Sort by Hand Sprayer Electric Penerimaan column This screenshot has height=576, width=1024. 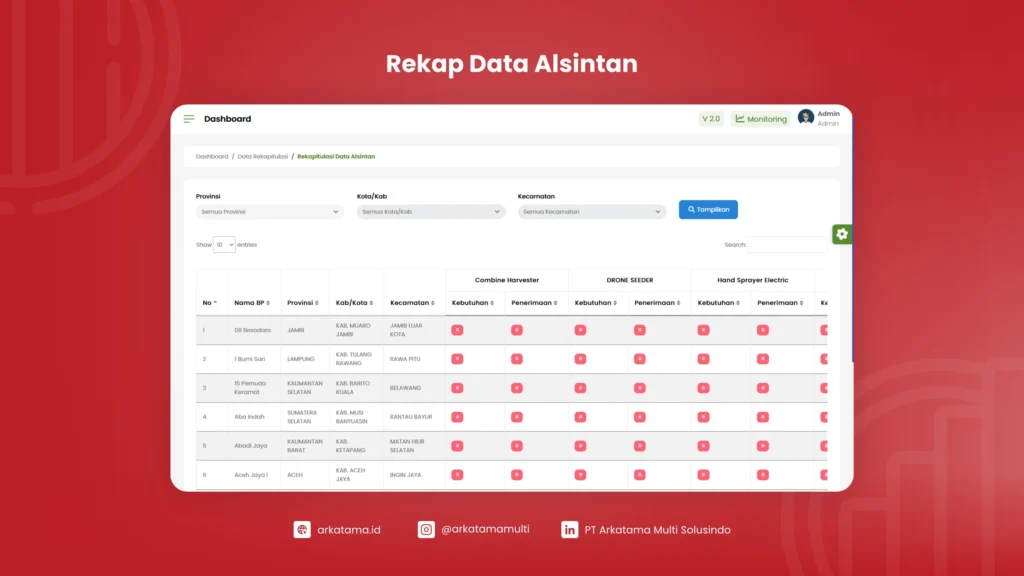click(x=782, y=303)
